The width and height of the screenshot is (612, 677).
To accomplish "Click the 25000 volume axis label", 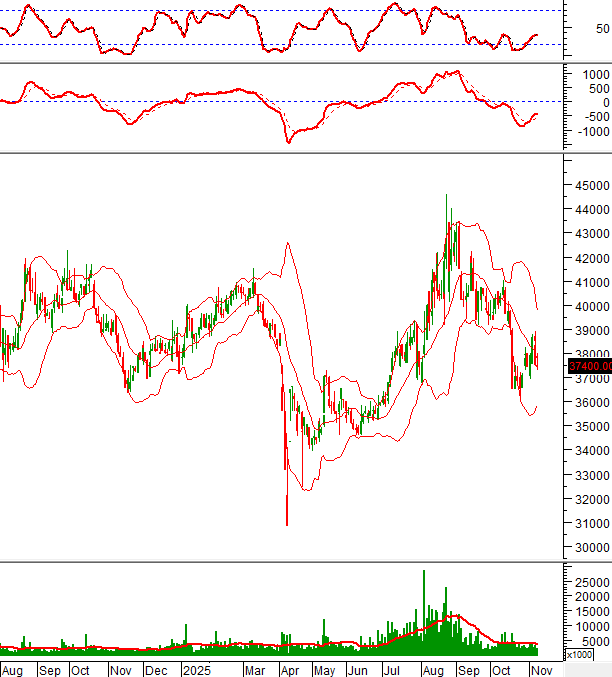I will (591, 581).
